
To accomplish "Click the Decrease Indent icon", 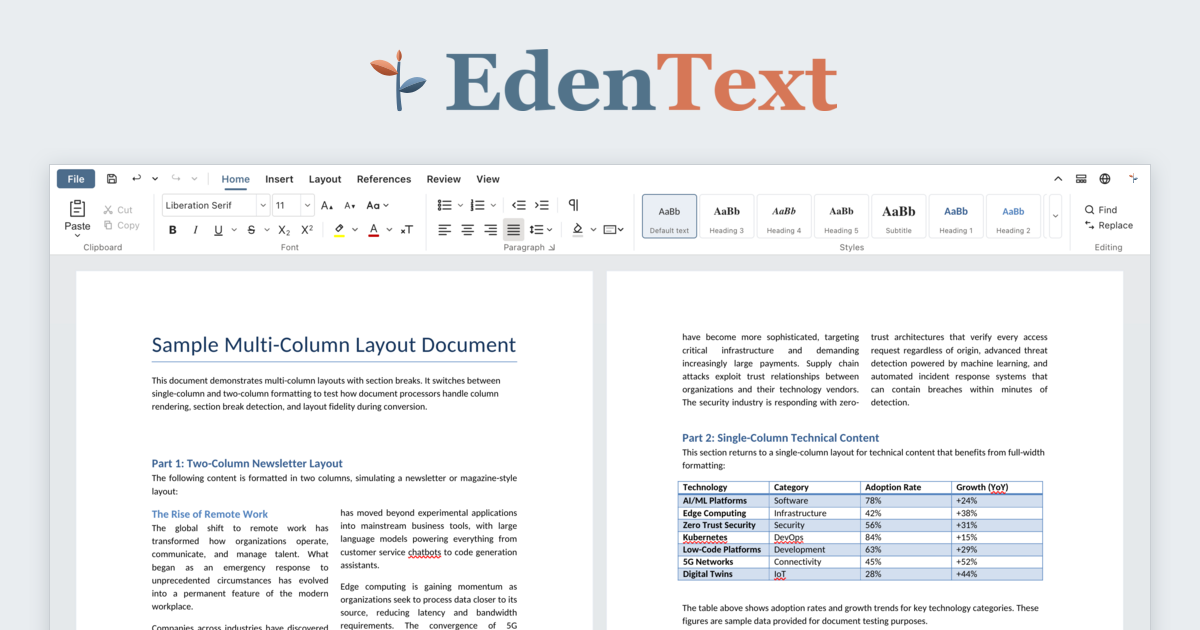I will point(519,205).
